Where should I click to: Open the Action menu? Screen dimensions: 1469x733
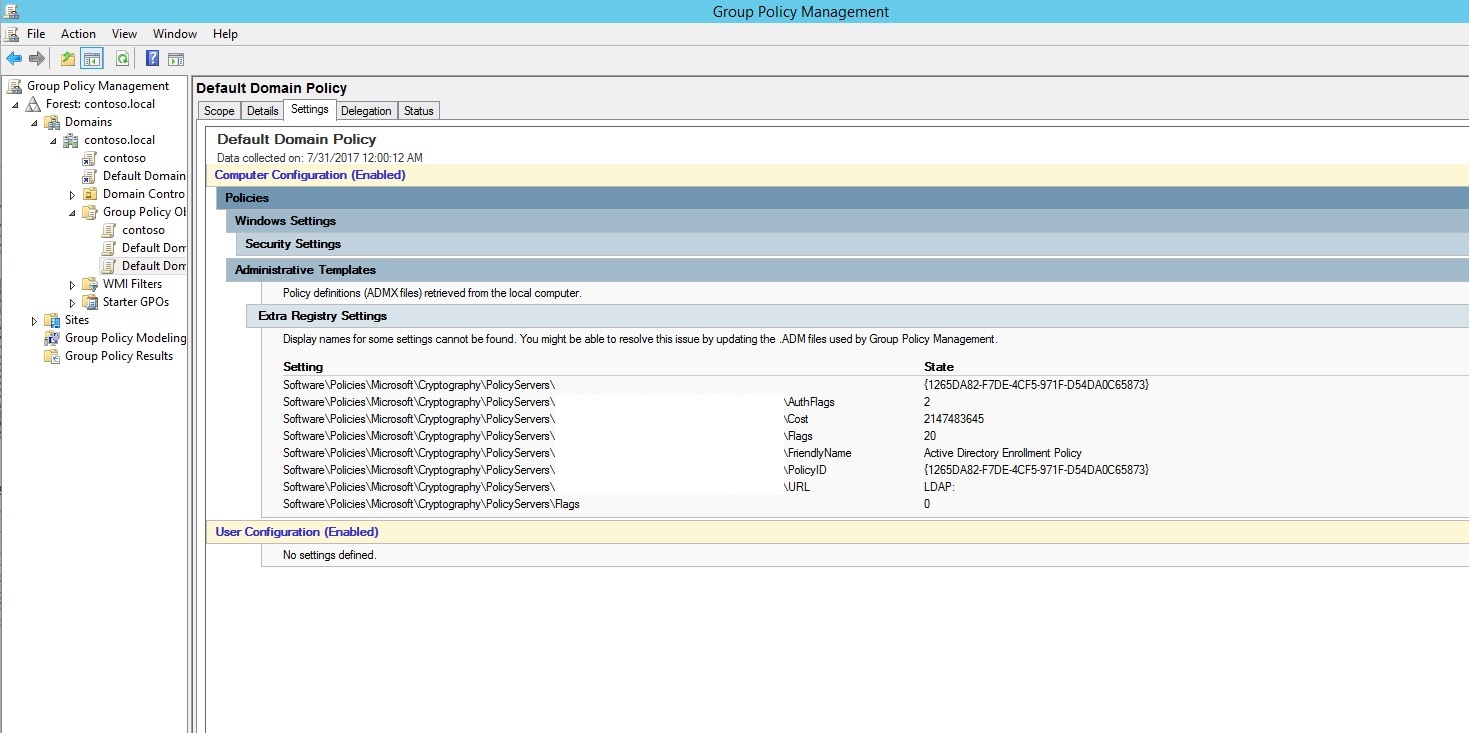pos(78,34)
